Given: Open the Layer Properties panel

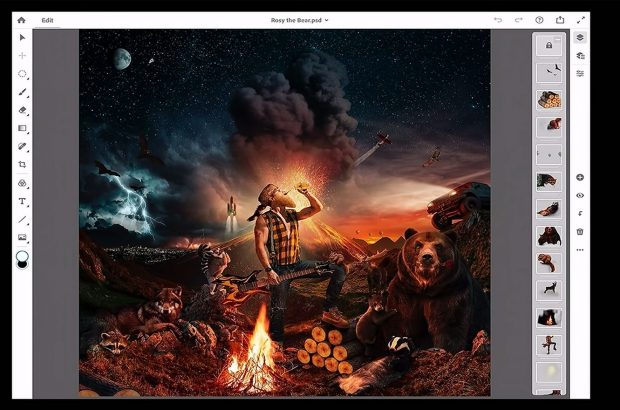Looking at the screenshot, I should [x=580, y=74].
